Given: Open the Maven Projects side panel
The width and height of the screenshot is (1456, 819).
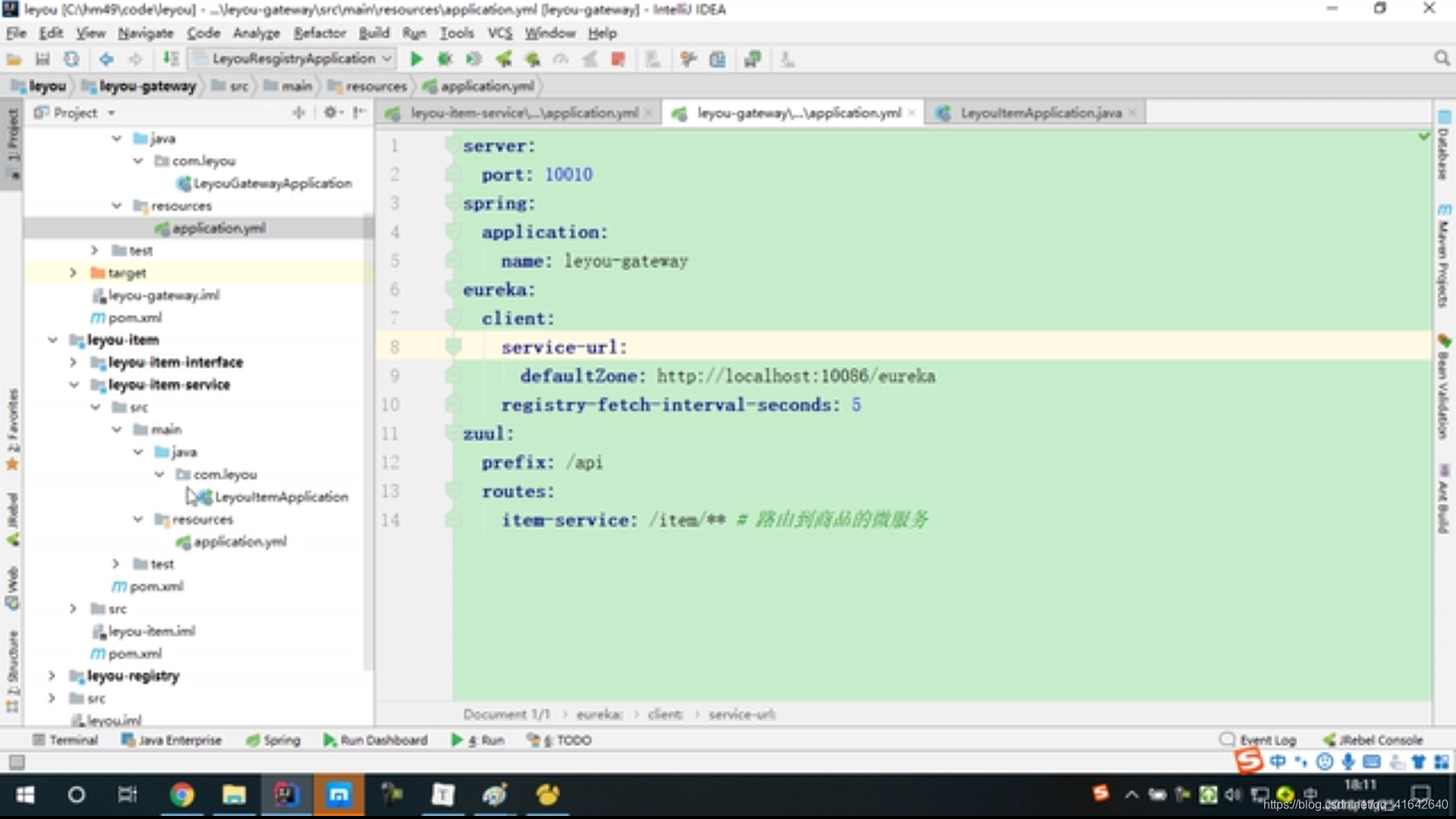Looking at the screenshot, I should point(1443,256).
